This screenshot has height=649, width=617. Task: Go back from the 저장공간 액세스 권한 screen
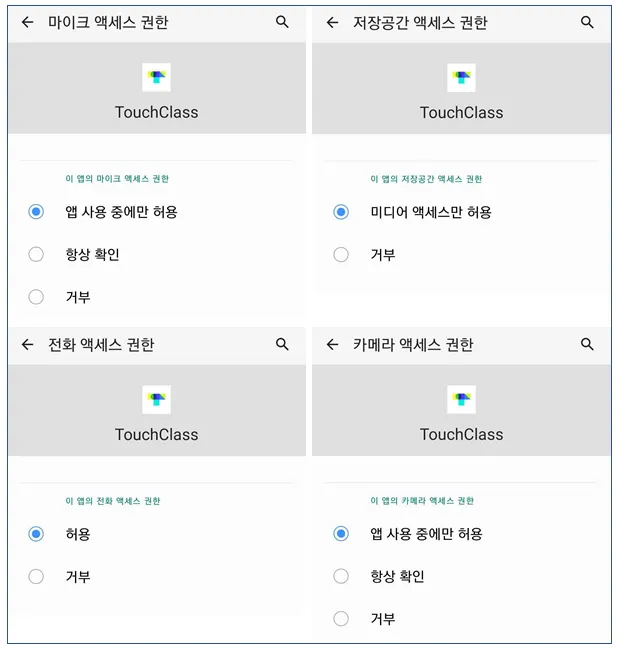[333, 22]
